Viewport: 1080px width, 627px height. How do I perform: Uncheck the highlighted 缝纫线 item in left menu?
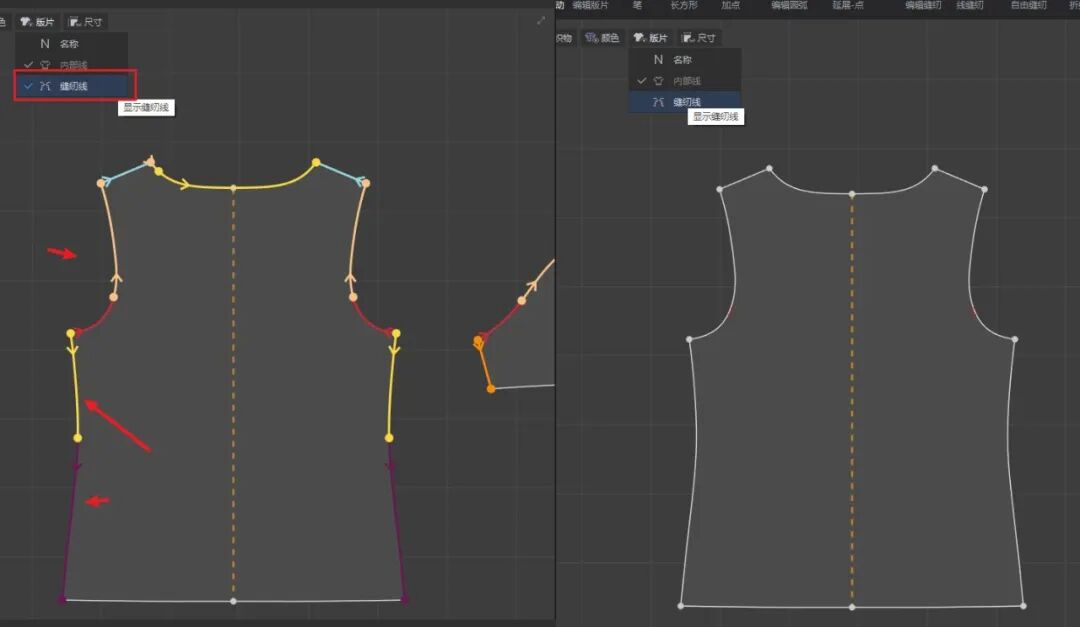(74, 86)
